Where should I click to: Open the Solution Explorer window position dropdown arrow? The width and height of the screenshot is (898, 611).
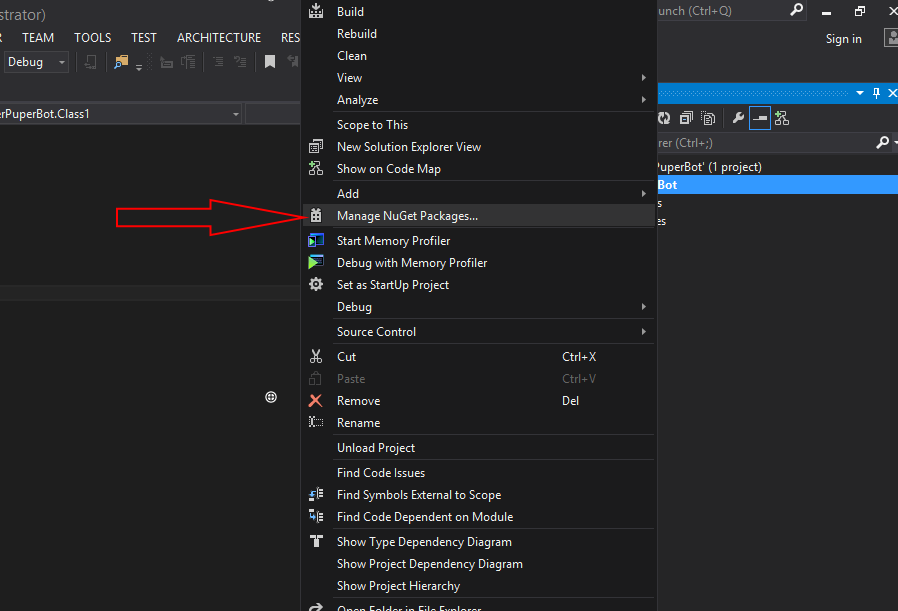point(859,93)
